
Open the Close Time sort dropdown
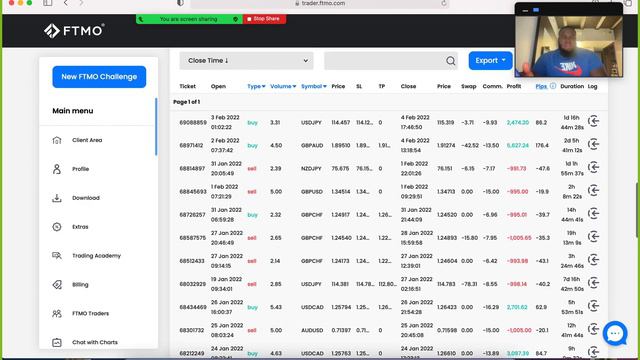[247, 60]
